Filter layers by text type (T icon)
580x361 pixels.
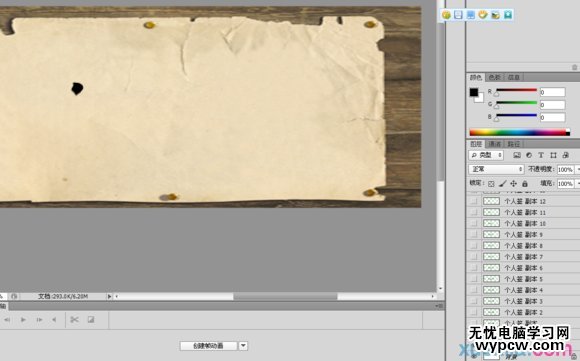(541, 155)
